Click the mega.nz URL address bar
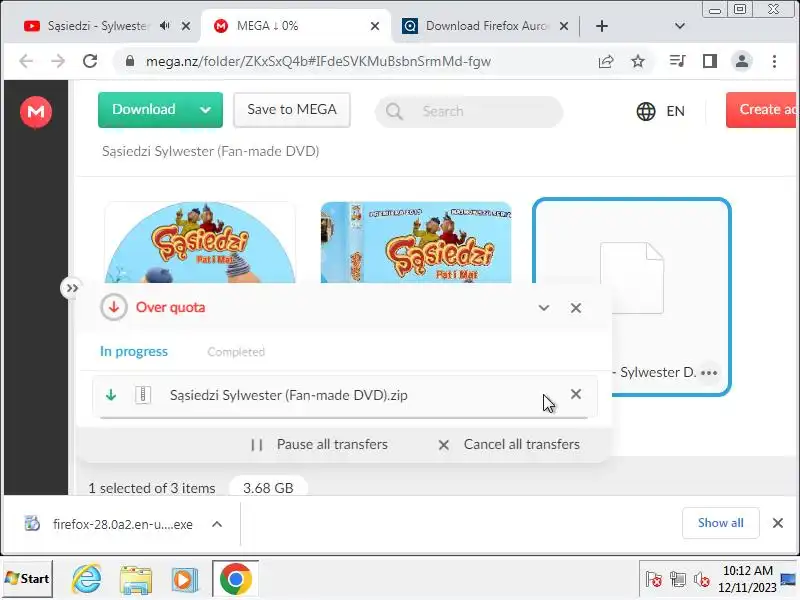 tap(318, 62)
